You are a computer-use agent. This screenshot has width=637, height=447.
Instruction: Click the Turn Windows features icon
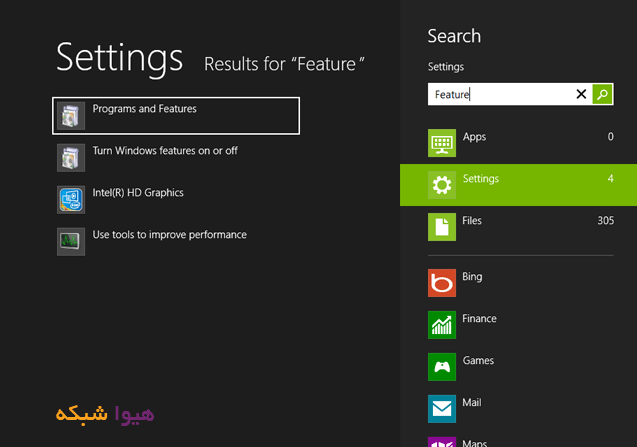coord(71,158)
